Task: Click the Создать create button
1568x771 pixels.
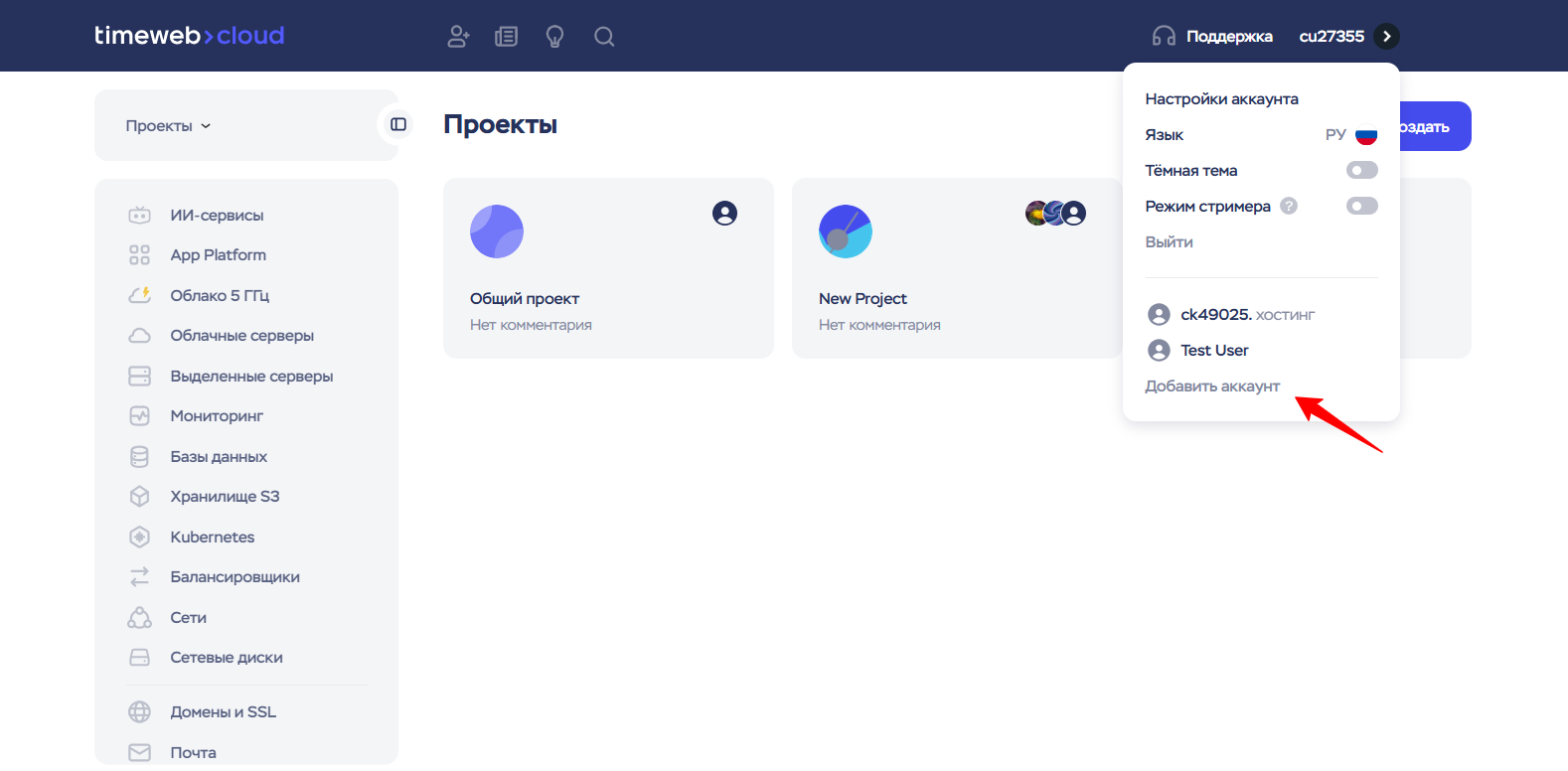Action: pos(1435,126)
